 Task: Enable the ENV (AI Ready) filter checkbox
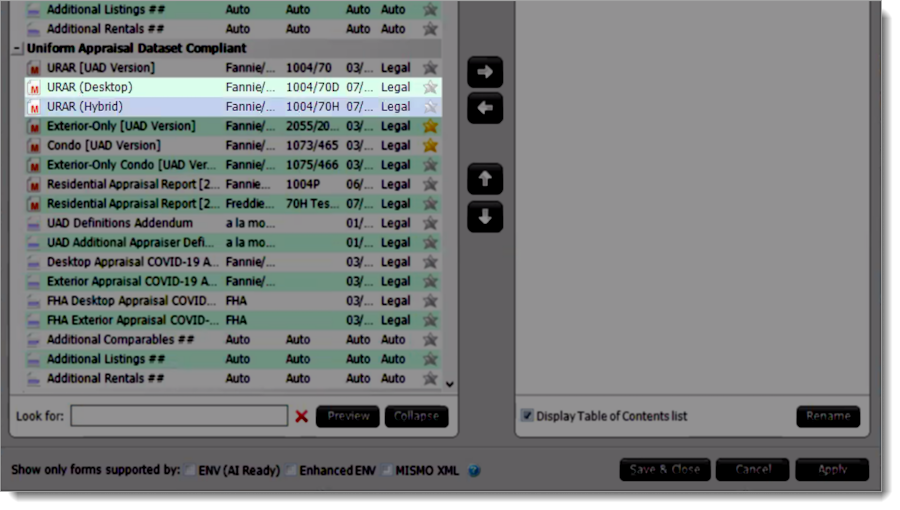coord(189,470)
